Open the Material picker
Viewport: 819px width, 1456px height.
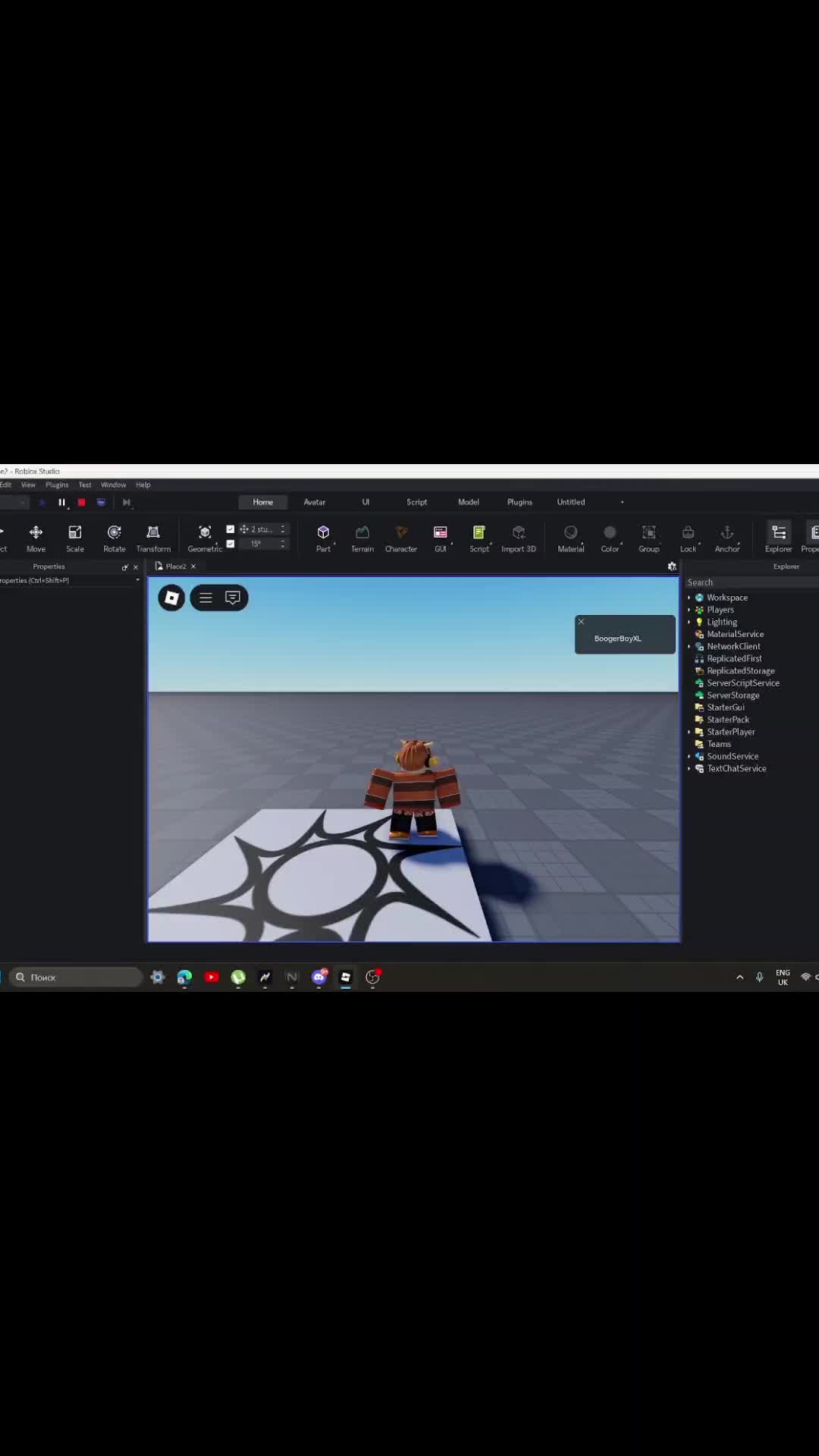tap(571, 538)
